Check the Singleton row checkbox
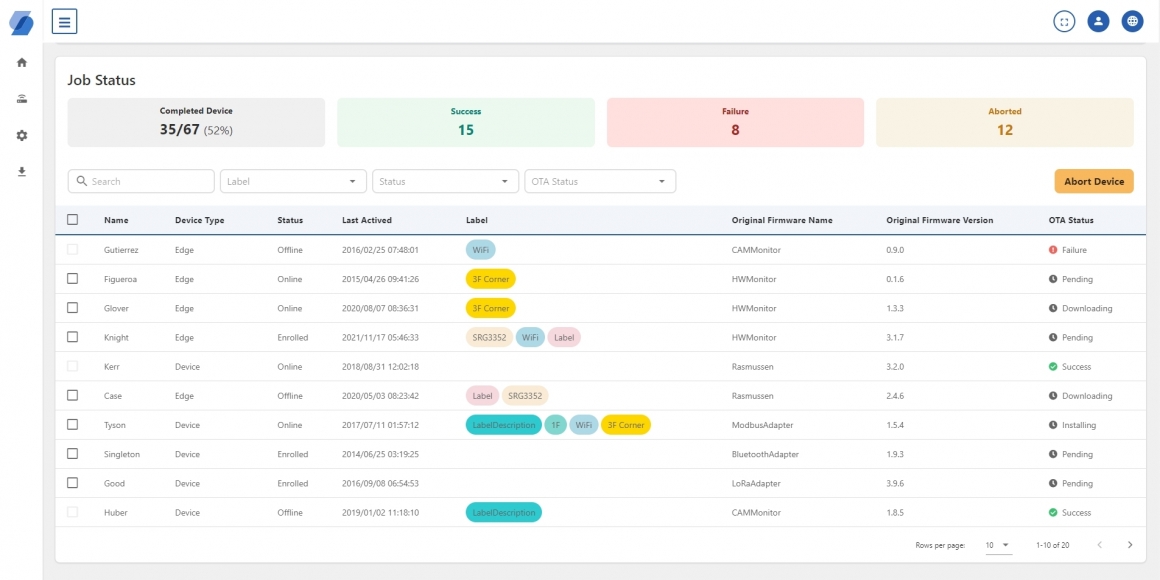This screenshot has height=580, width=1160. (72, 453)
